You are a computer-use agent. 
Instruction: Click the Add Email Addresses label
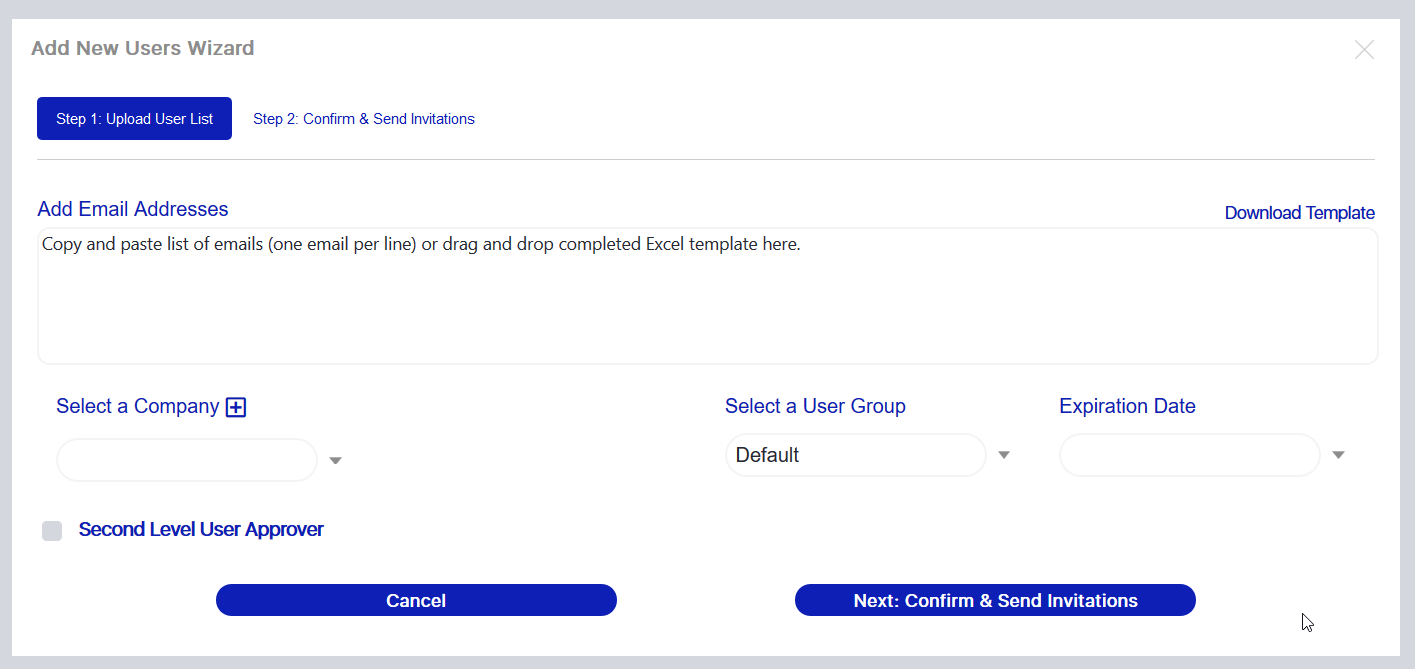point(133,209)
